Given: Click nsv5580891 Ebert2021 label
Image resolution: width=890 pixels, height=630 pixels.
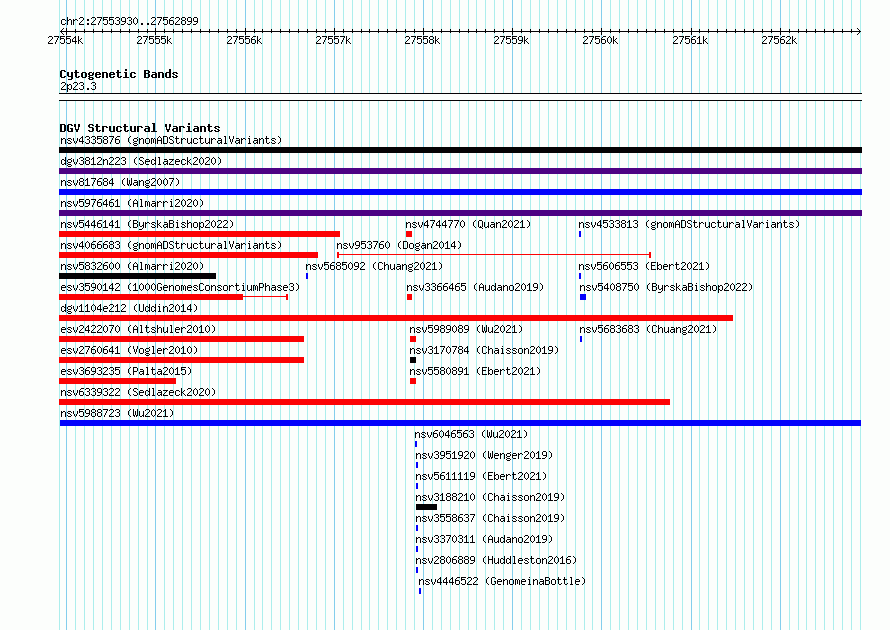Looking at the screenshot, I should point(475,371).
